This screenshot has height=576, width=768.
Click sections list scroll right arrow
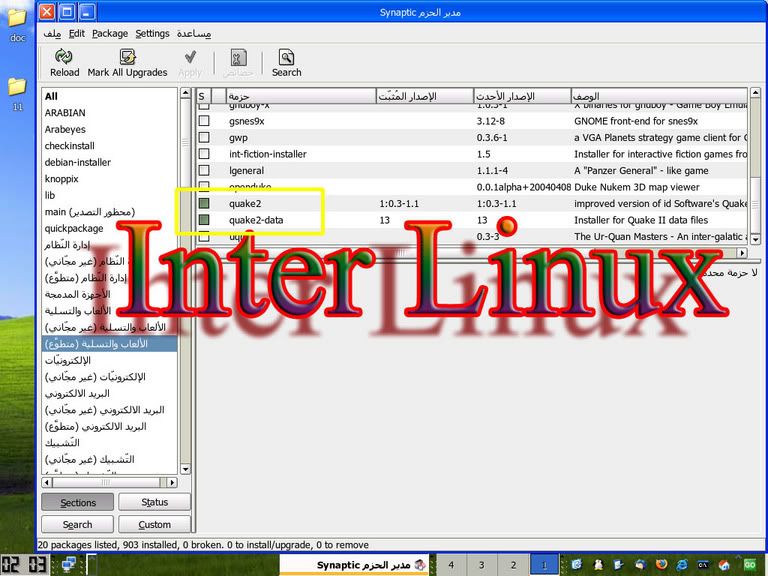point(171,482)
